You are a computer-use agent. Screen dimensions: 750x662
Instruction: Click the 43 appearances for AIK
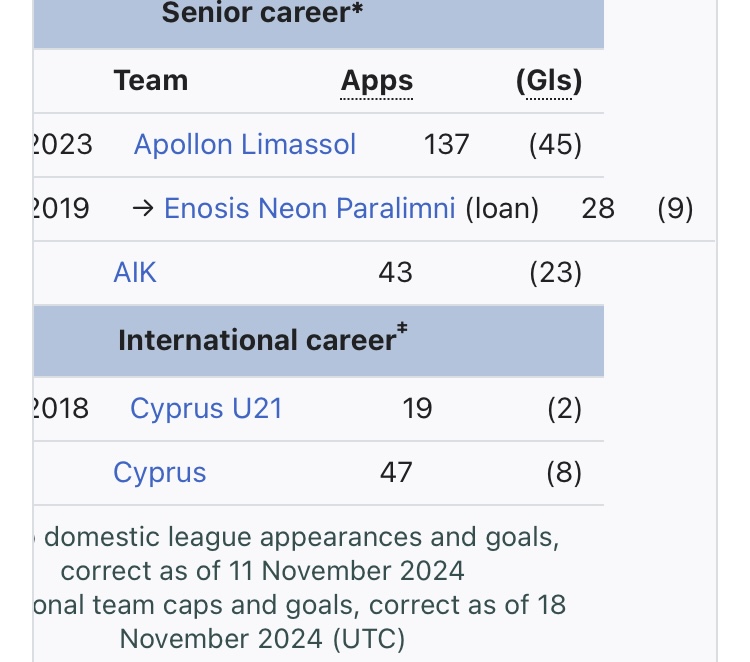[x=396, y=272]
